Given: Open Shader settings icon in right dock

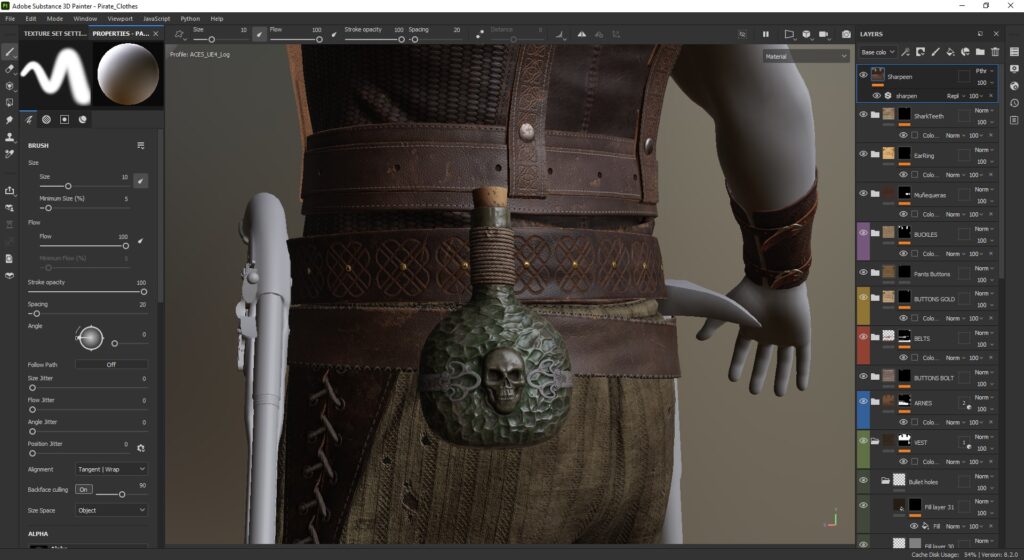Looking at the screenshot, I should coord(1014,86).
